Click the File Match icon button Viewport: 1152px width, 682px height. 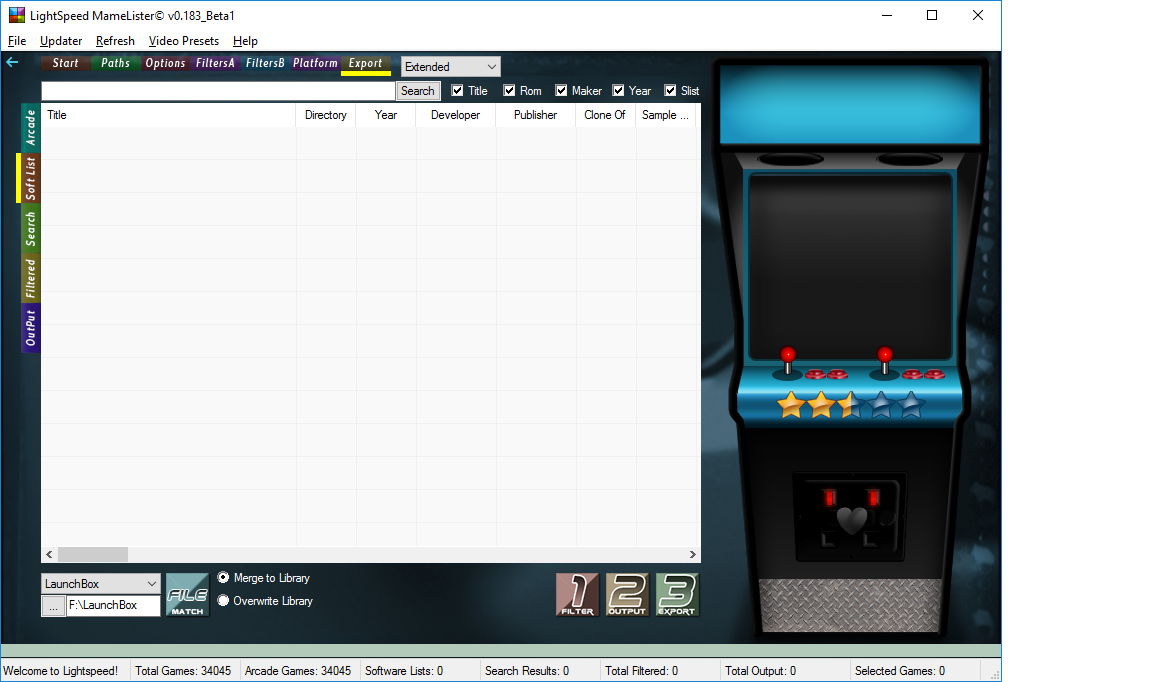click(187, 595)
